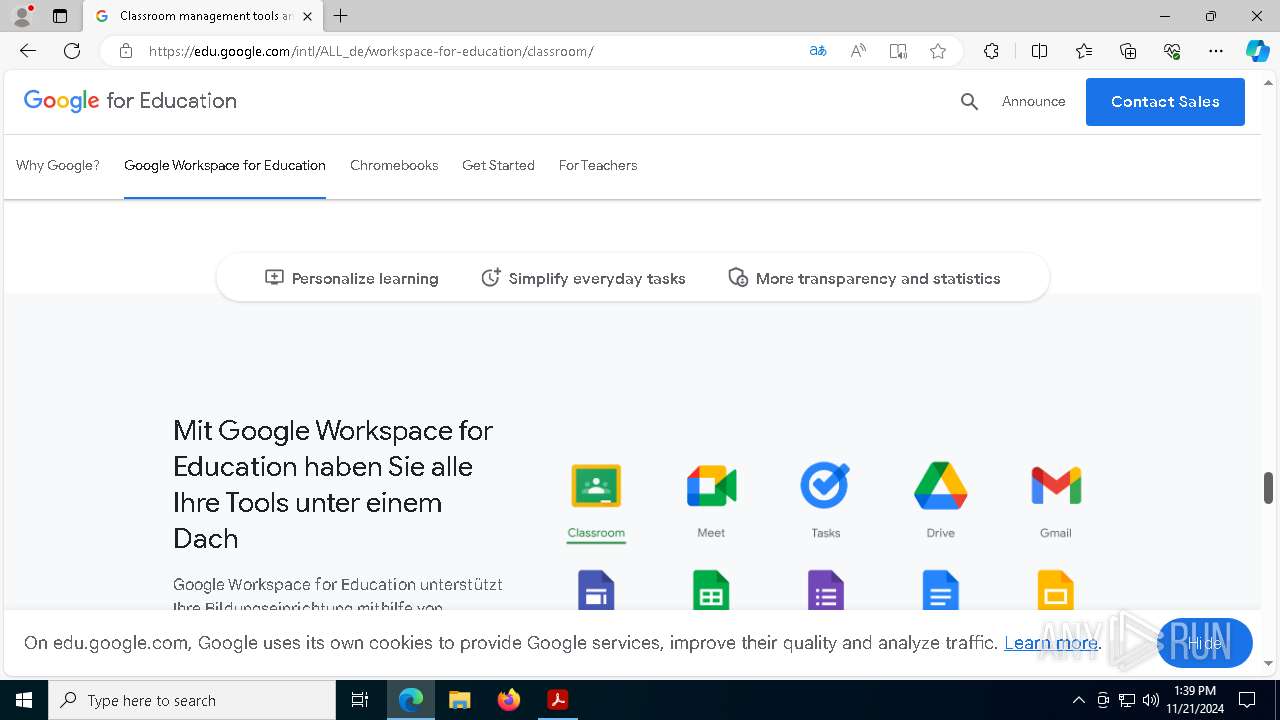Select the yellow Google Slides icon
Image resolution: width=1280 pixels, height=720 pixels.
coord(1056,590)
